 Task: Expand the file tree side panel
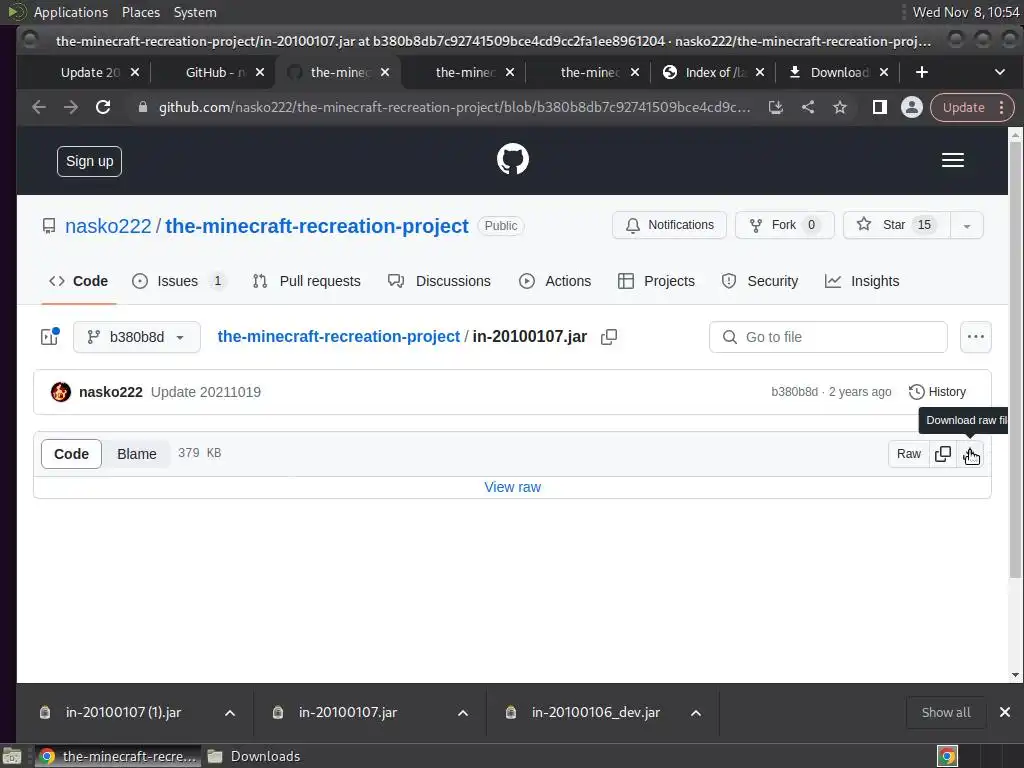50,336
